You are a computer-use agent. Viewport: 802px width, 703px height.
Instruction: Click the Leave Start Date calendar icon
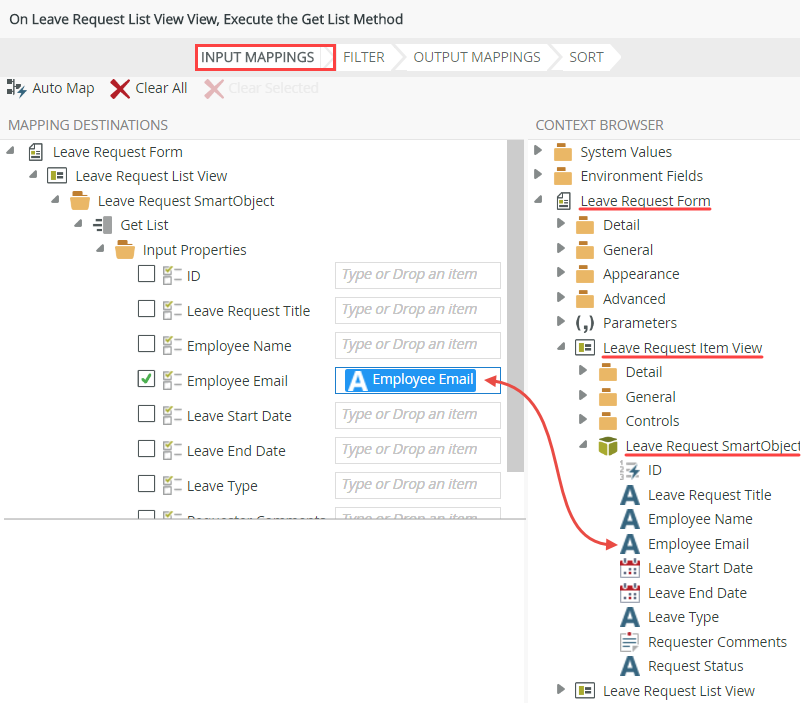[628, 568]
